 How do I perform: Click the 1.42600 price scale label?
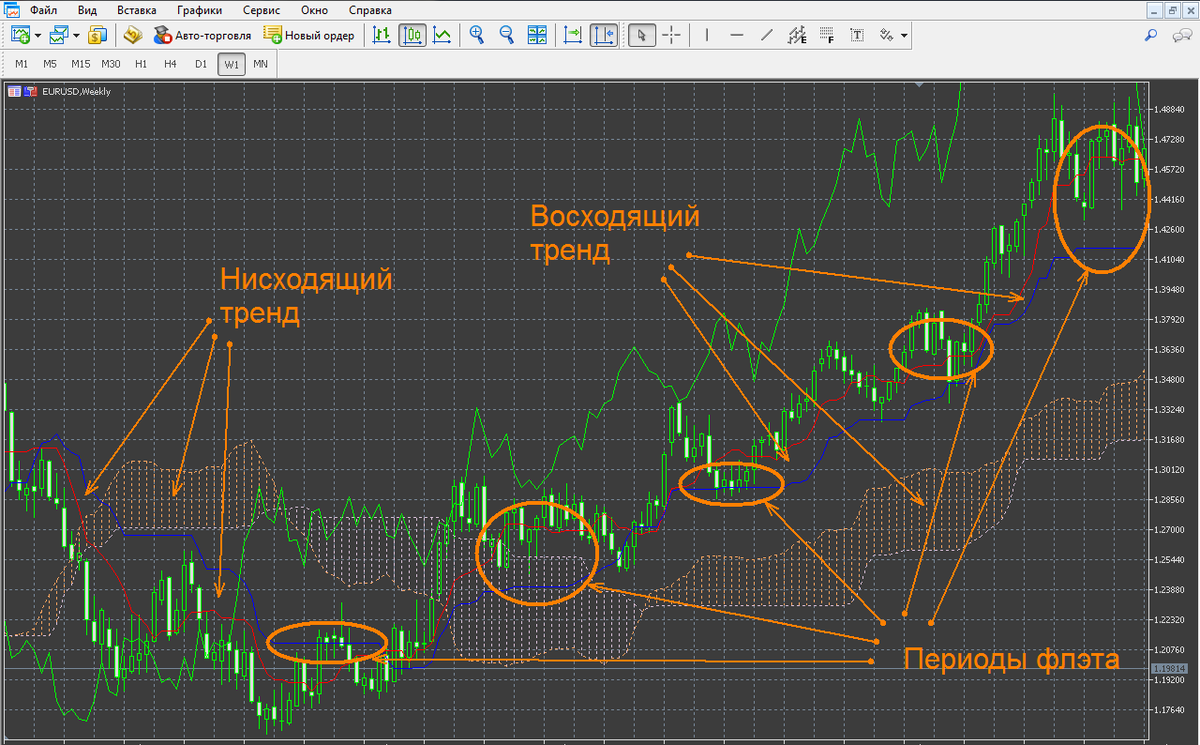tap(1170, 229)
